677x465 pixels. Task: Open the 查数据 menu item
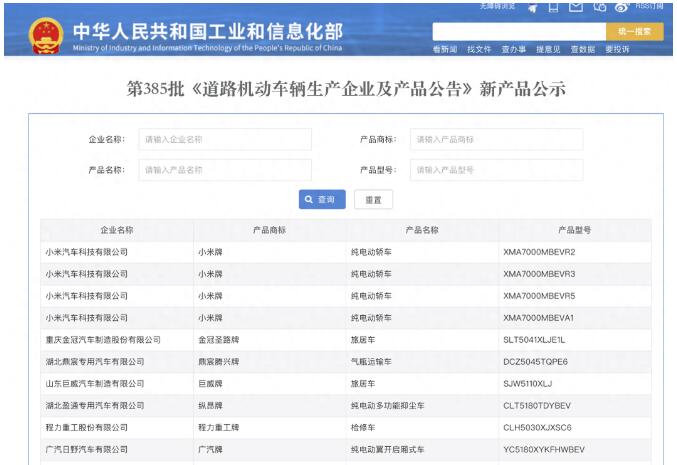pos(582,49)
